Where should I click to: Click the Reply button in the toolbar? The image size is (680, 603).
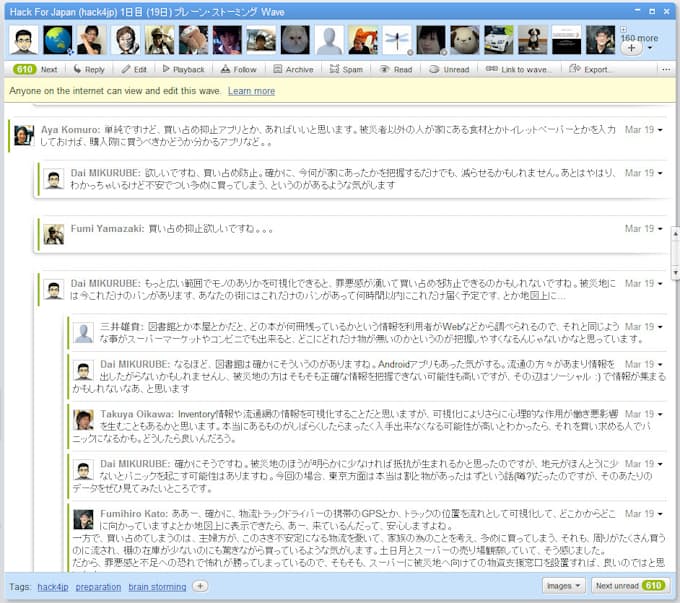tap(88, 70)
